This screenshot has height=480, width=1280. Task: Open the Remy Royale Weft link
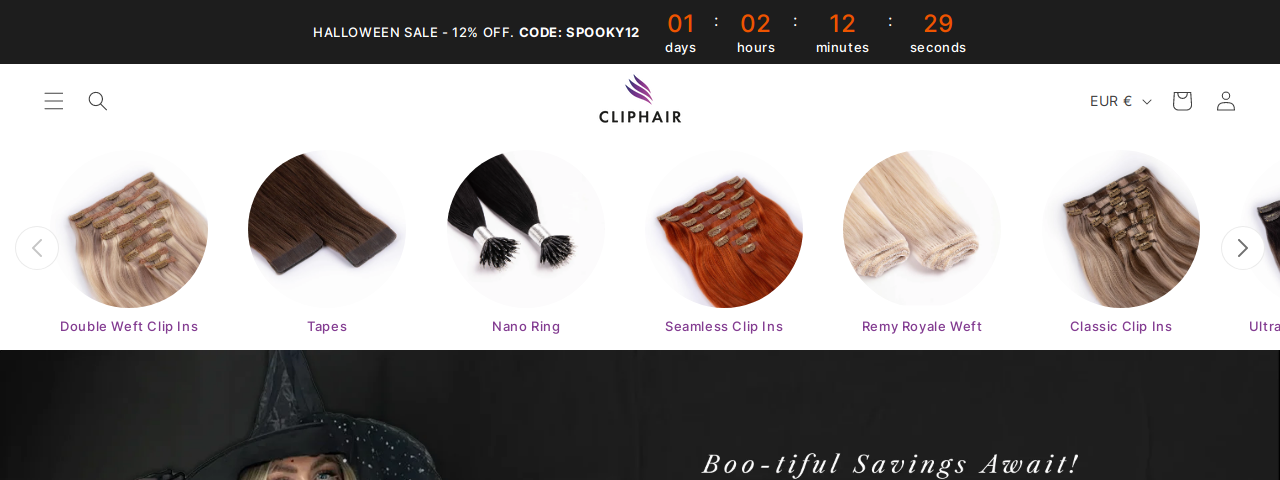tap(922, 327)
